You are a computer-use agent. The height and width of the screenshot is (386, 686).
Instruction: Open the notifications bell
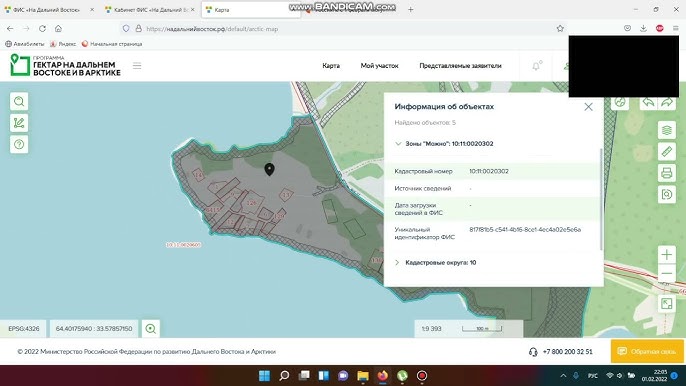[x=536, y=66]
